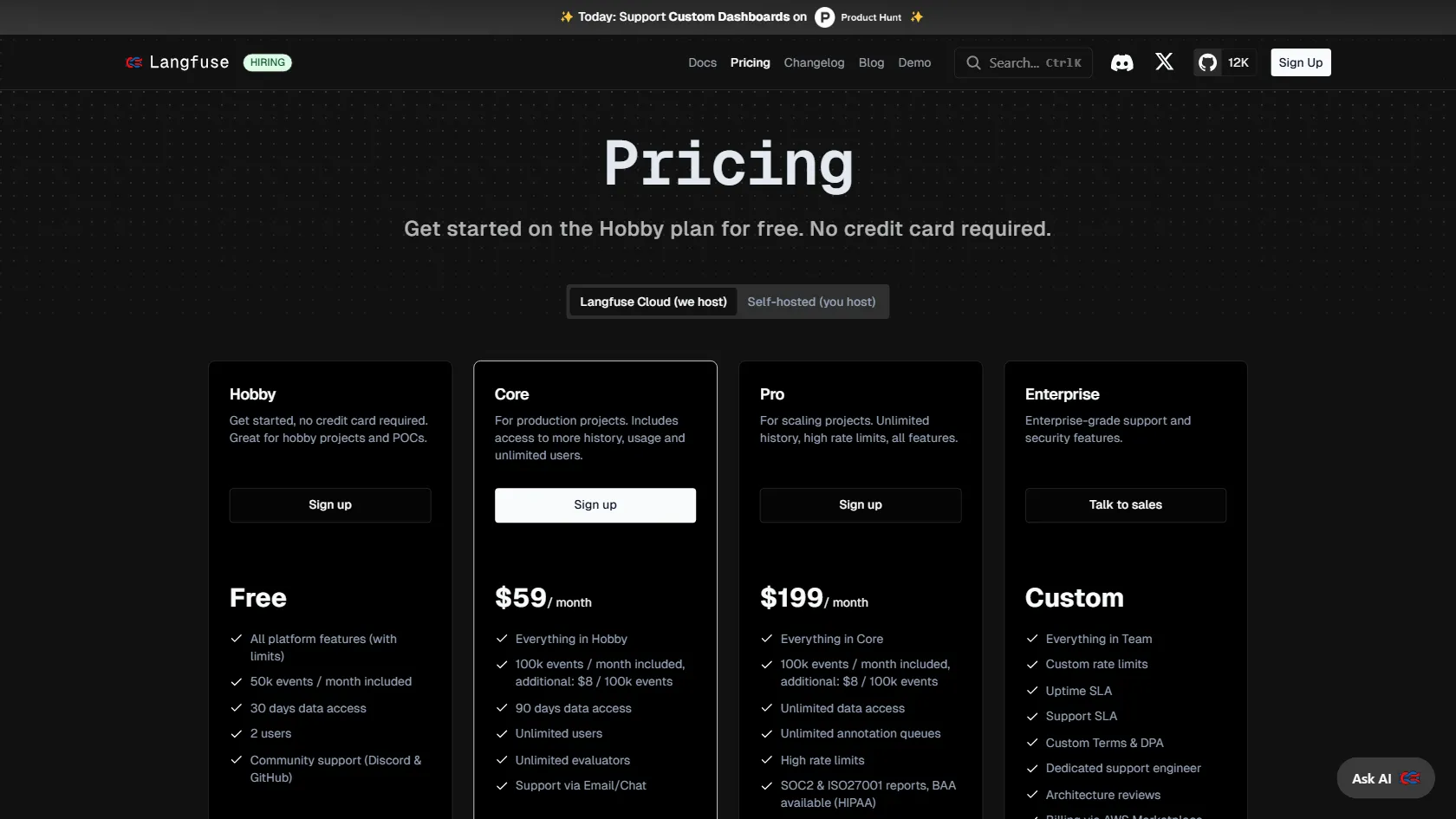
Task: Click the '30 days data access' feature
Action: (309, 709)
